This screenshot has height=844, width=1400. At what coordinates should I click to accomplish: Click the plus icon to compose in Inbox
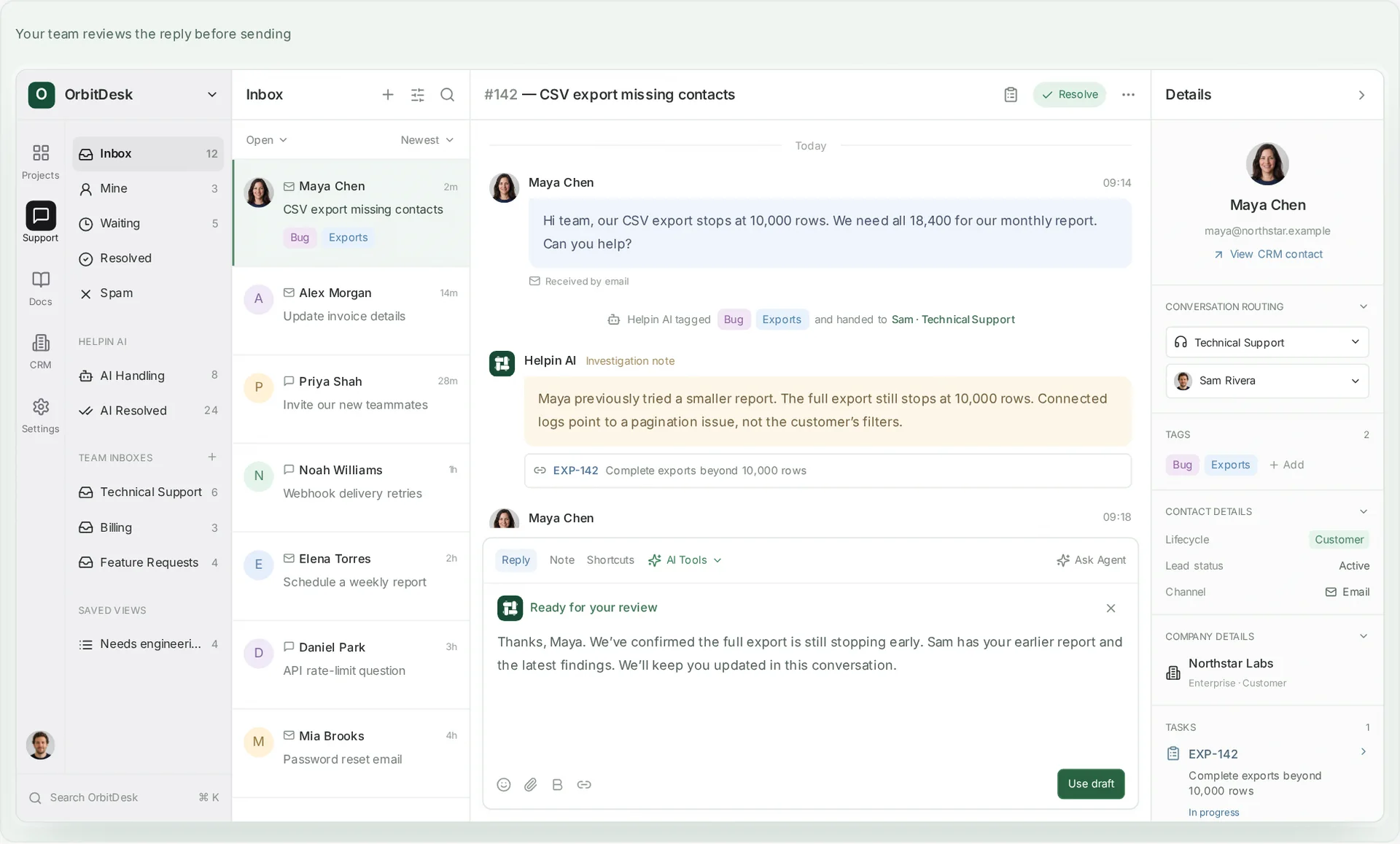[388, 95]
